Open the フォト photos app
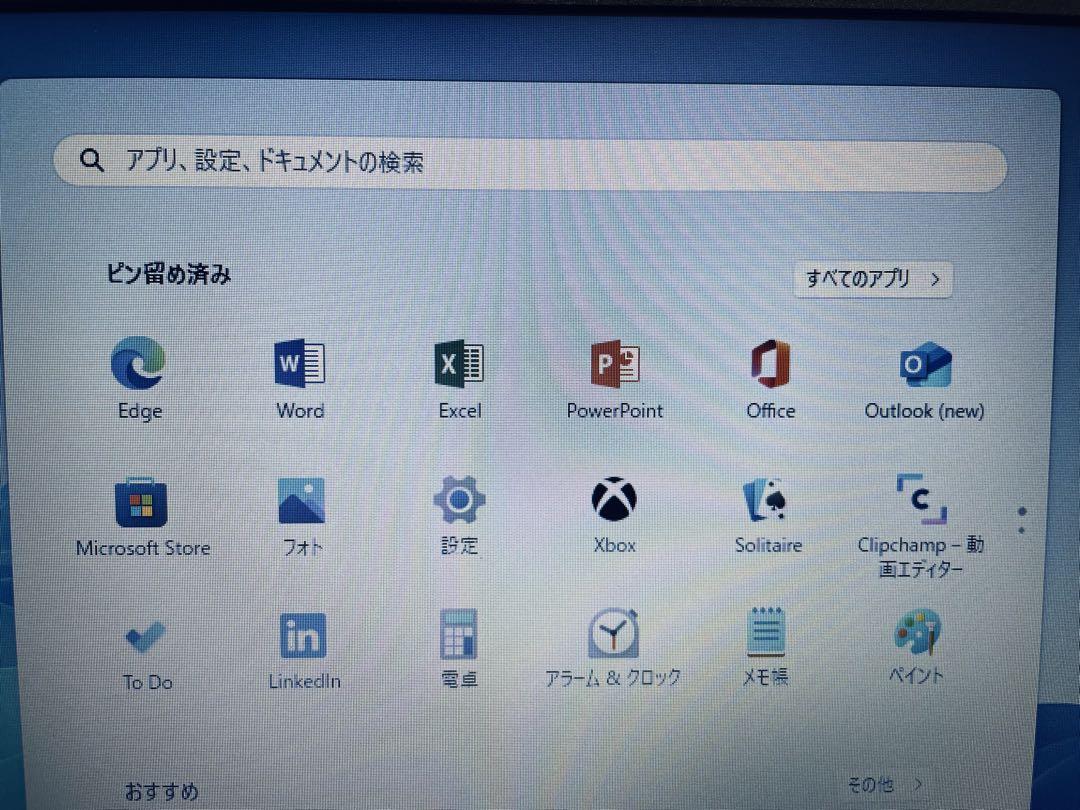1080x810 pixels. pyautogui.click(x=301, y=501)
